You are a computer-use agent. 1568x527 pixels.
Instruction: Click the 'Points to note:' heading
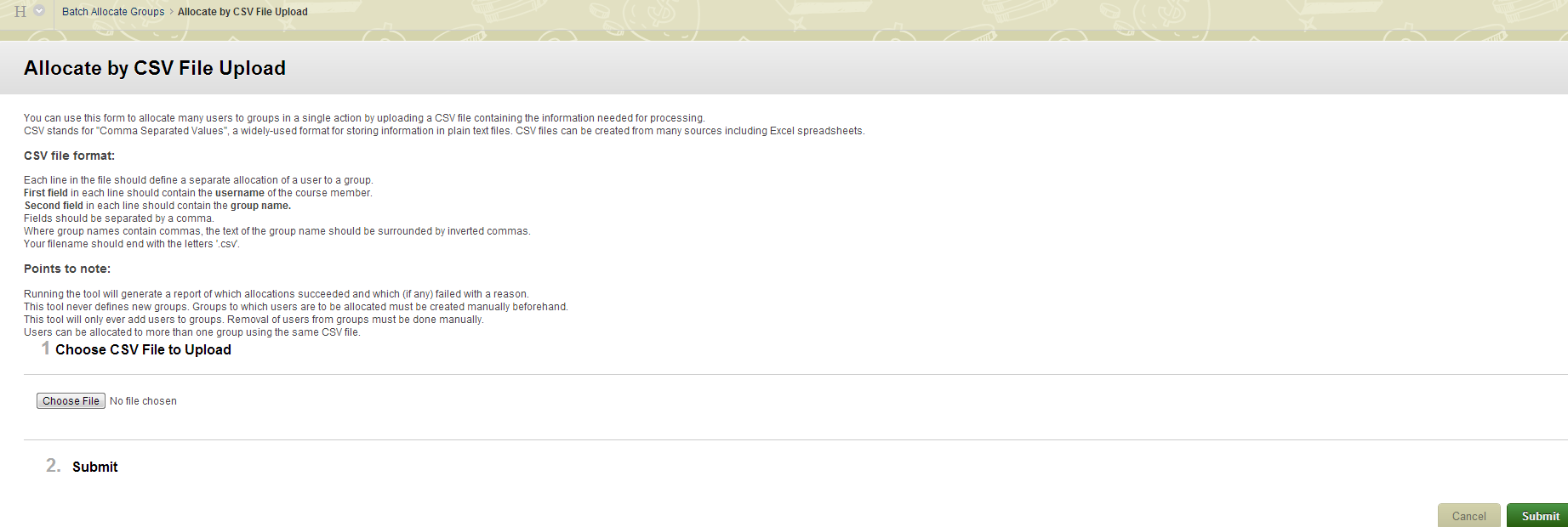(67, 269)
